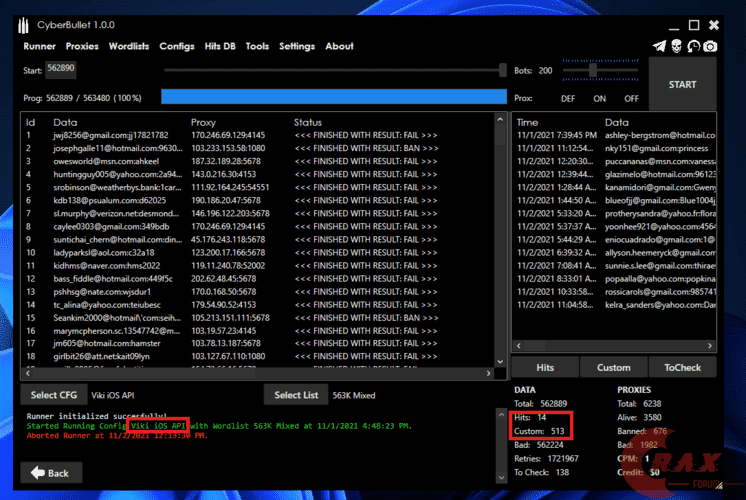The image size is (746, 500).
Task: Click the Start position input field
Action: 62,70
